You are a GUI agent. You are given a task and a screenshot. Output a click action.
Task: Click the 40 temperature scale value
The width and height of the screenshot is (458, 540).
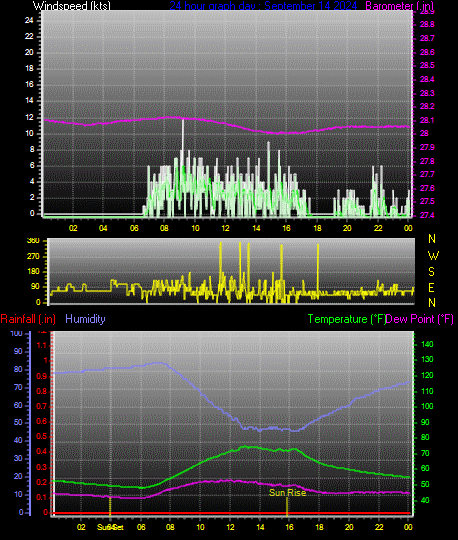(x=425, y=500)
